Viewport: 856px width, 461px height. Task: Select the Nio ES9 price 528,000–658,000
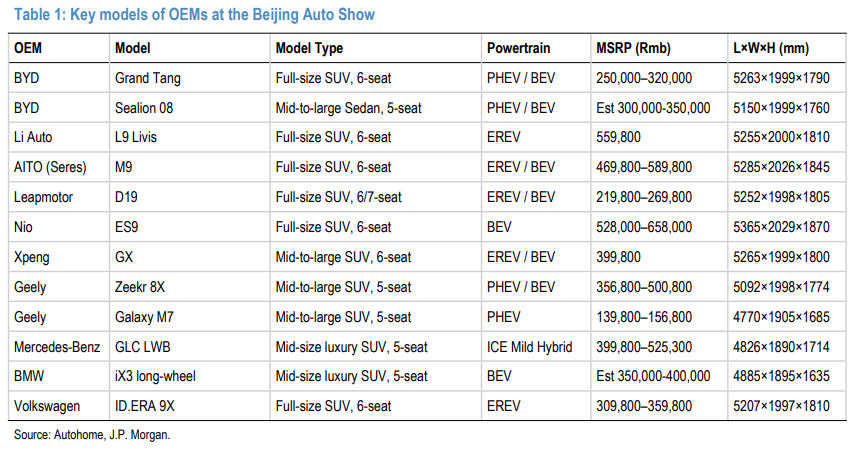pyautogui.click(x=644, y=227)
